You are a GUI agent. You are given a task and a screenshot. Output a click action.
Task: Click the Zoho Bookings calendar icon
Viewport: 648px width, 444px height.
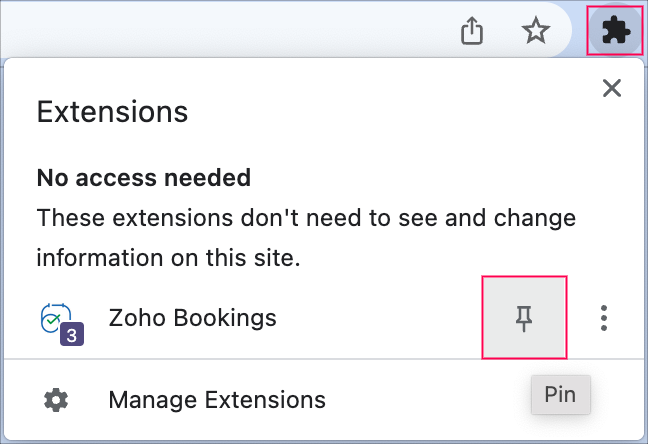(x=56, y=317)
